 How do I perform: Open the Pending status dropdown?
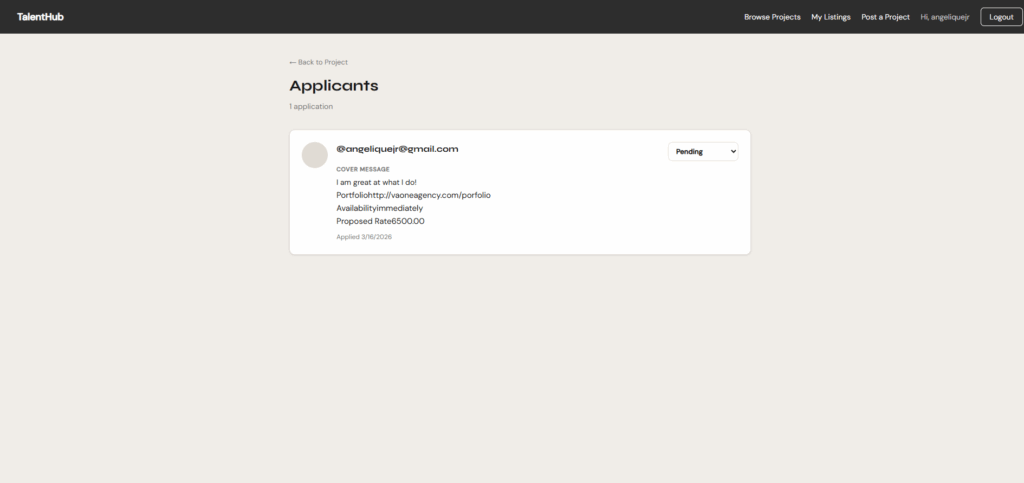703,151
